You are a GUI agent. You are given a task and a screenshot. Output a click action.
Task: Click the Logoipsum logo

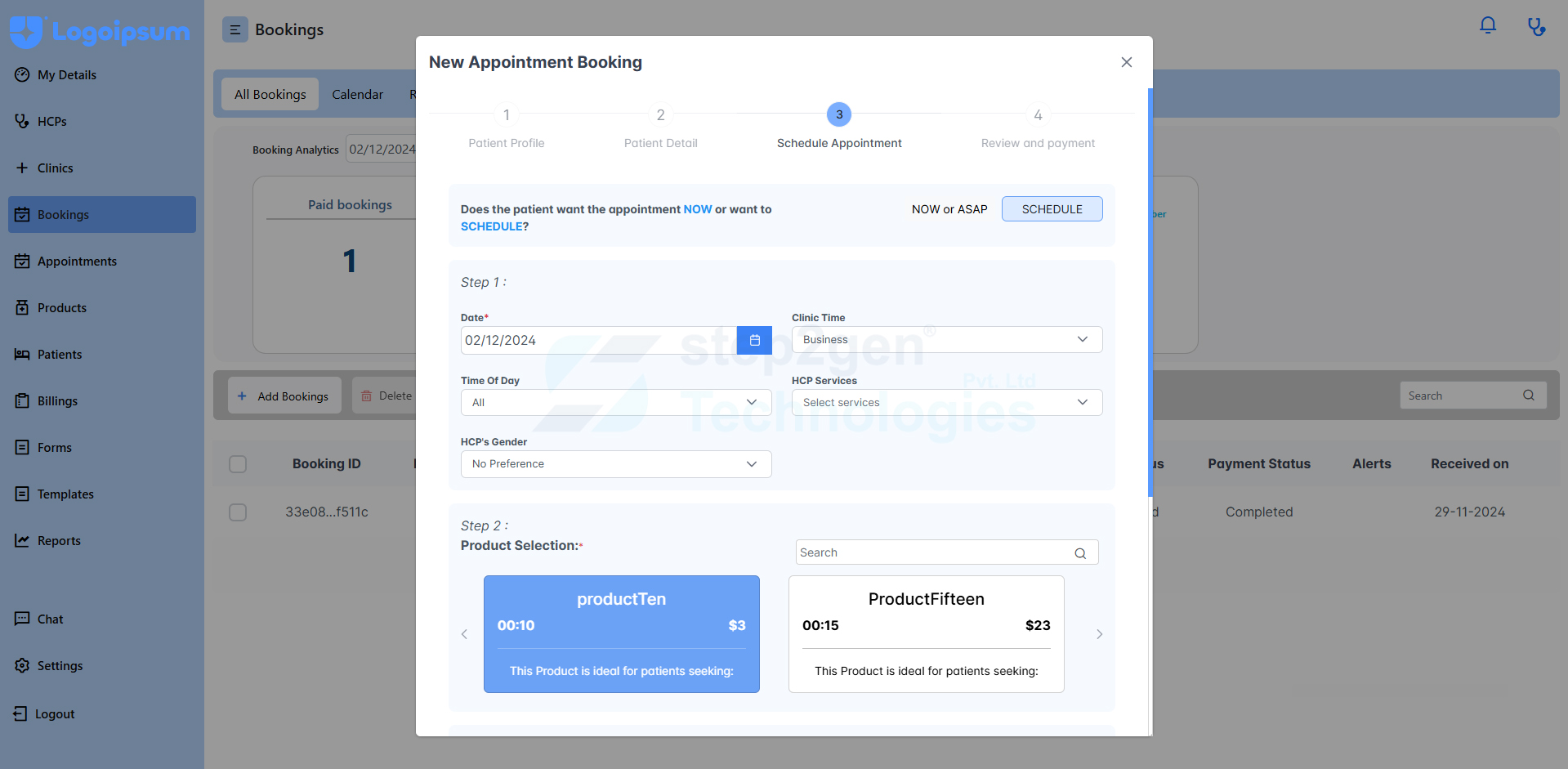coord(100,32)
